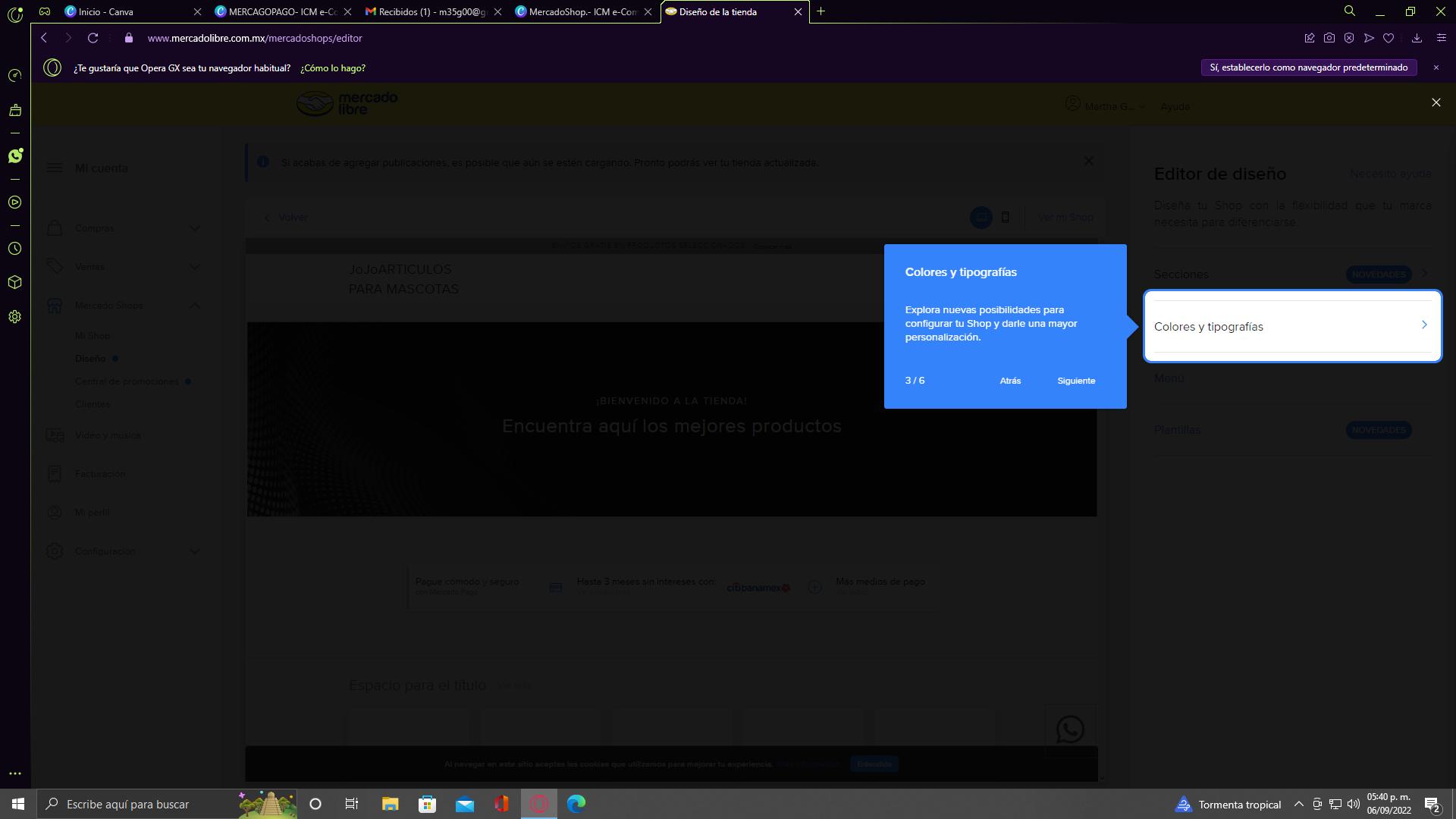
Task: Open the History clock in sidebar
Action: pyautogui.click(x=14, y=249)
